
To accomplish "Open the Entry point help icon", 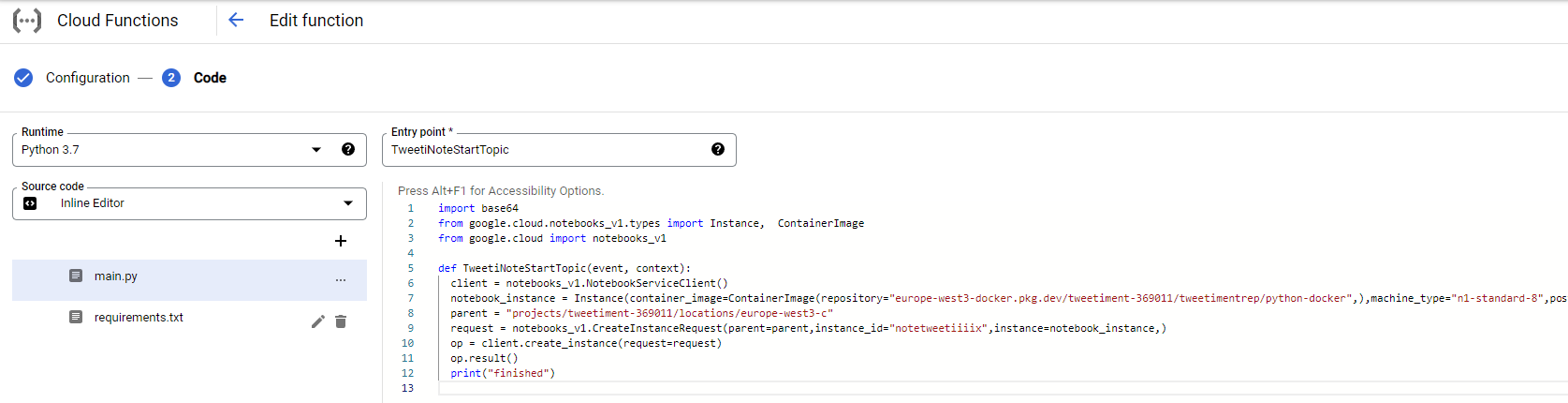I will pyautogui.click(x=718, y=149).
